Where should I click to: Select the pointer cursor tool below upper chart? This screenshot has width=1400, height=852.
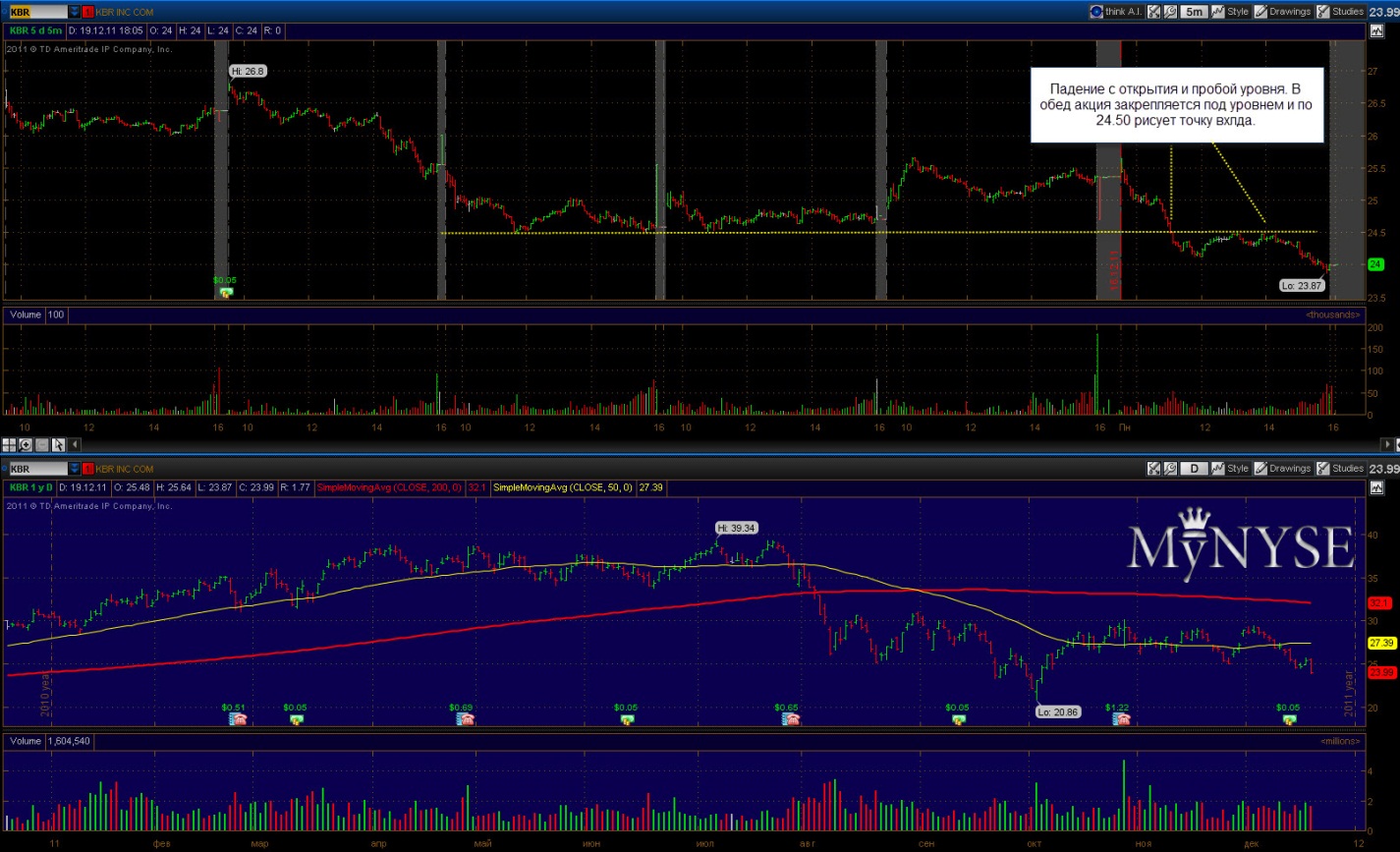point(58,444)
